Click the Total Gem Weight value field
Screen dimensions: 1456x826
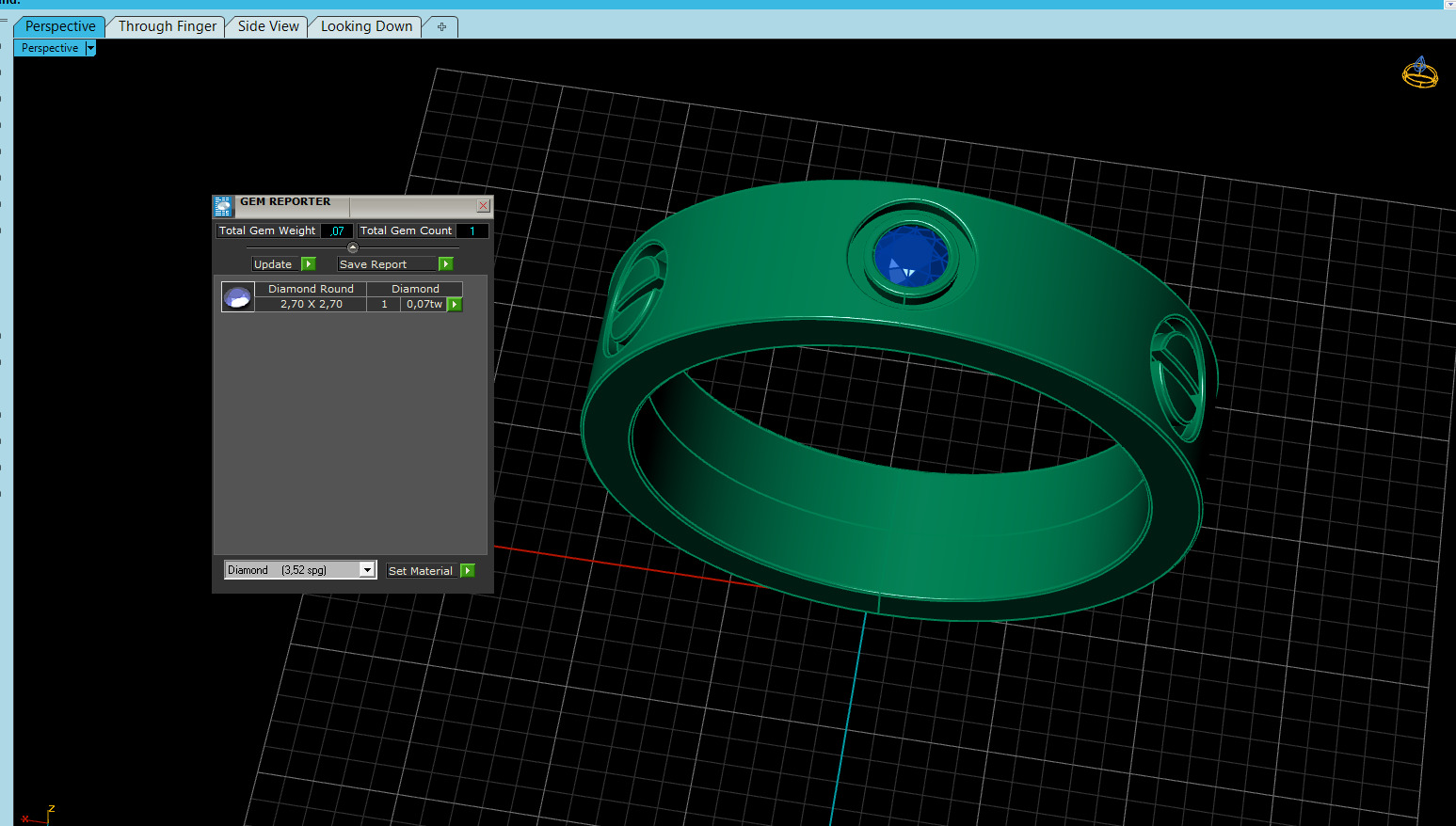[x=337, y=230]
